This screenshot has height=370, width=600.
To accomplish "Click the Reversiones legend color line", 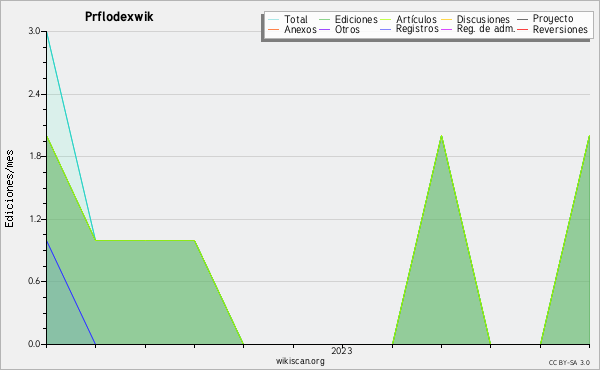I will click(523, 30).
